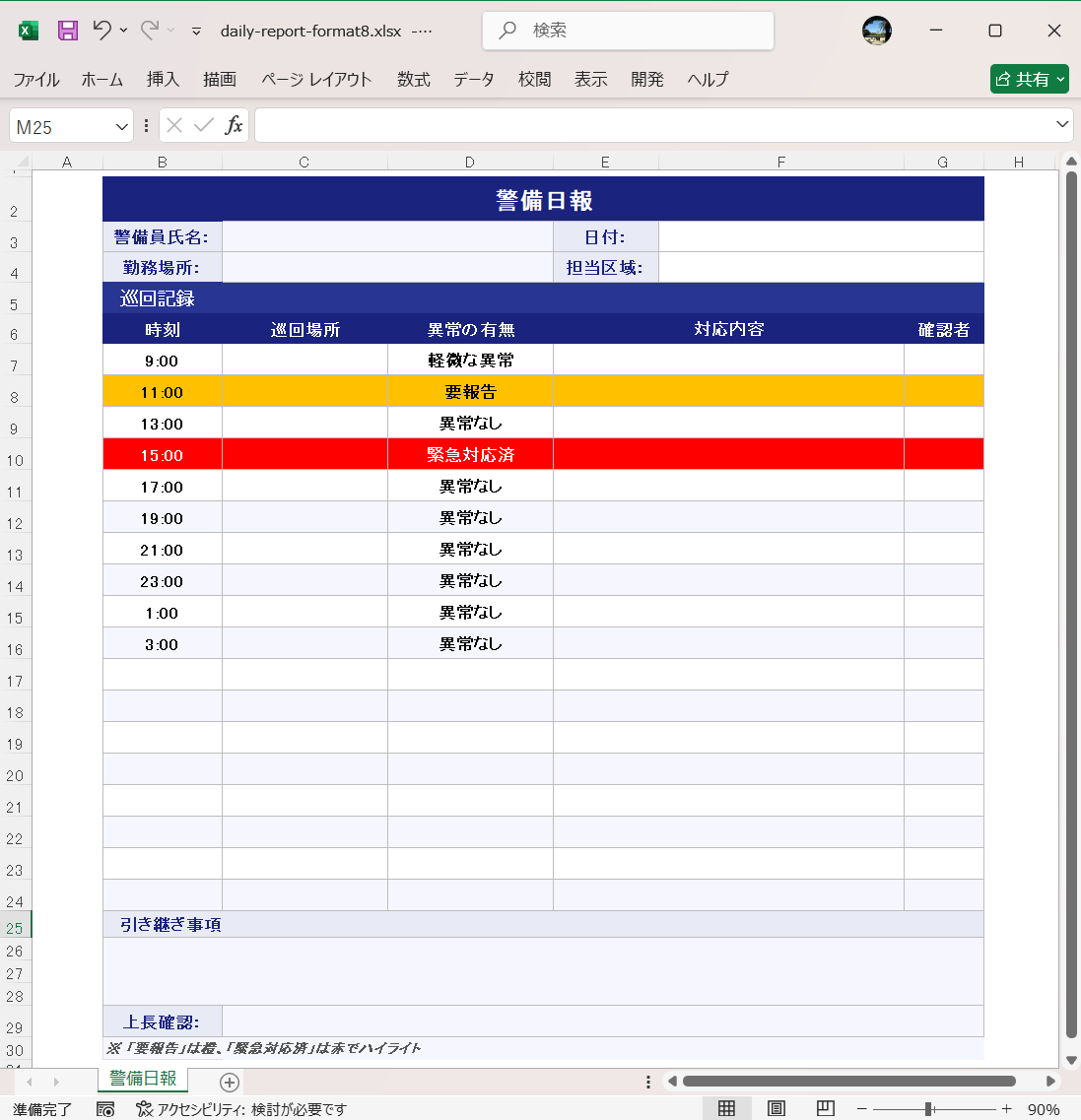Add a new sheet with plus icon

pyautogui.click(x=230, y=1083)
